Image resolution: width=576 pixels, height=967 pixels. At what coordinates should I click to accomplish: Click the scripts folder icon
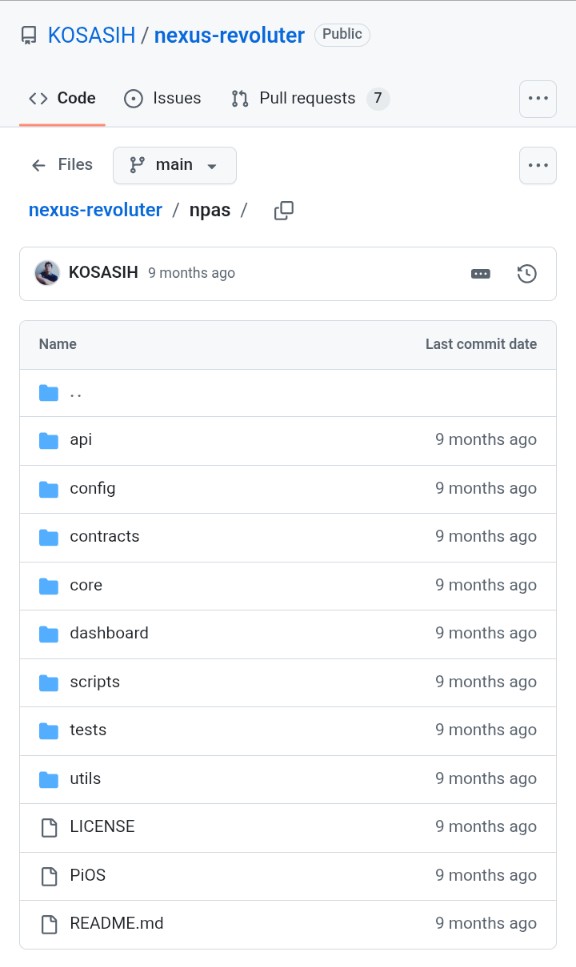coord(49,683)
